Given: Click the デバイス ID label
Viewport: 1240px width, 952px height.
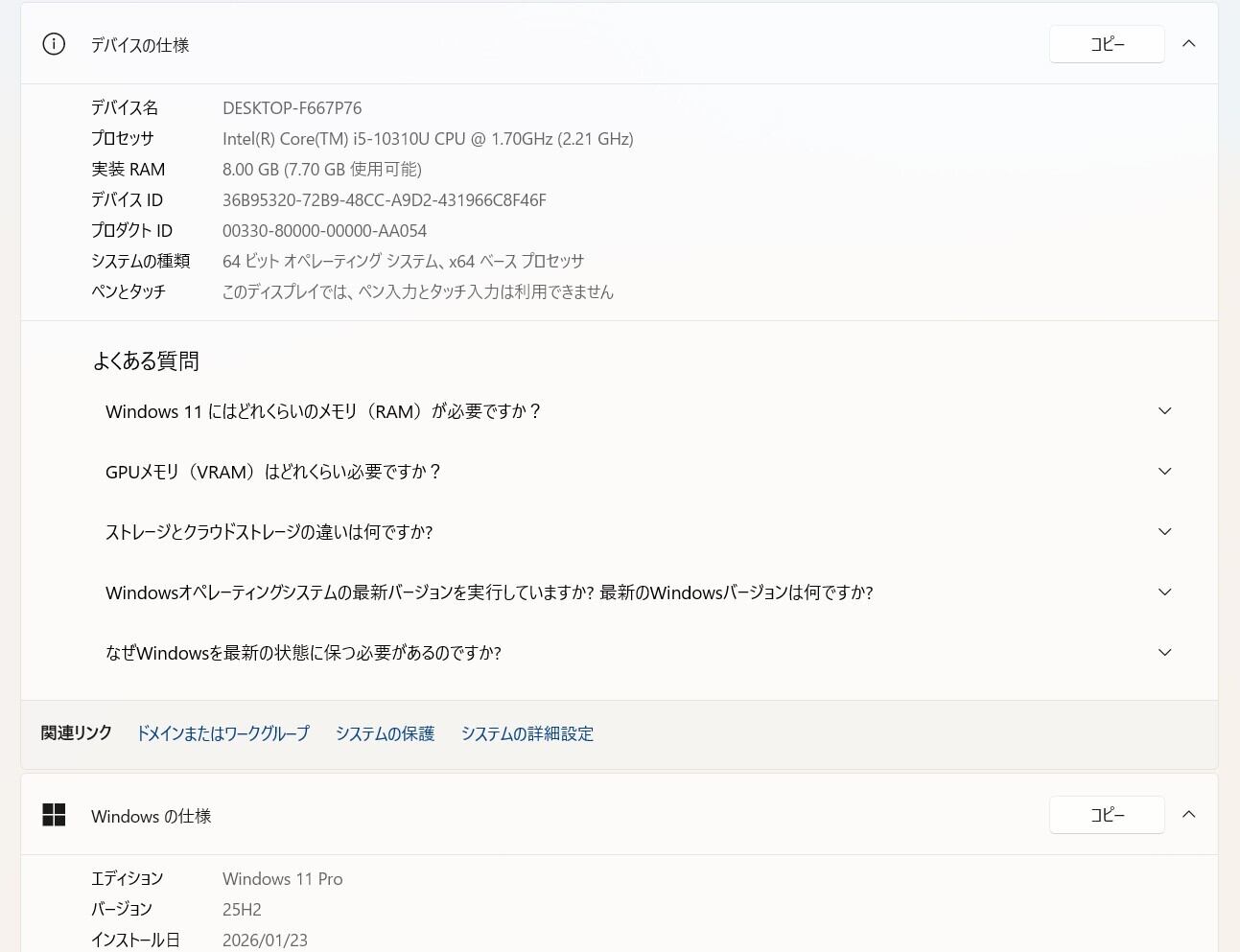Looking at the screenshot, I should click(x=128, y=200).
